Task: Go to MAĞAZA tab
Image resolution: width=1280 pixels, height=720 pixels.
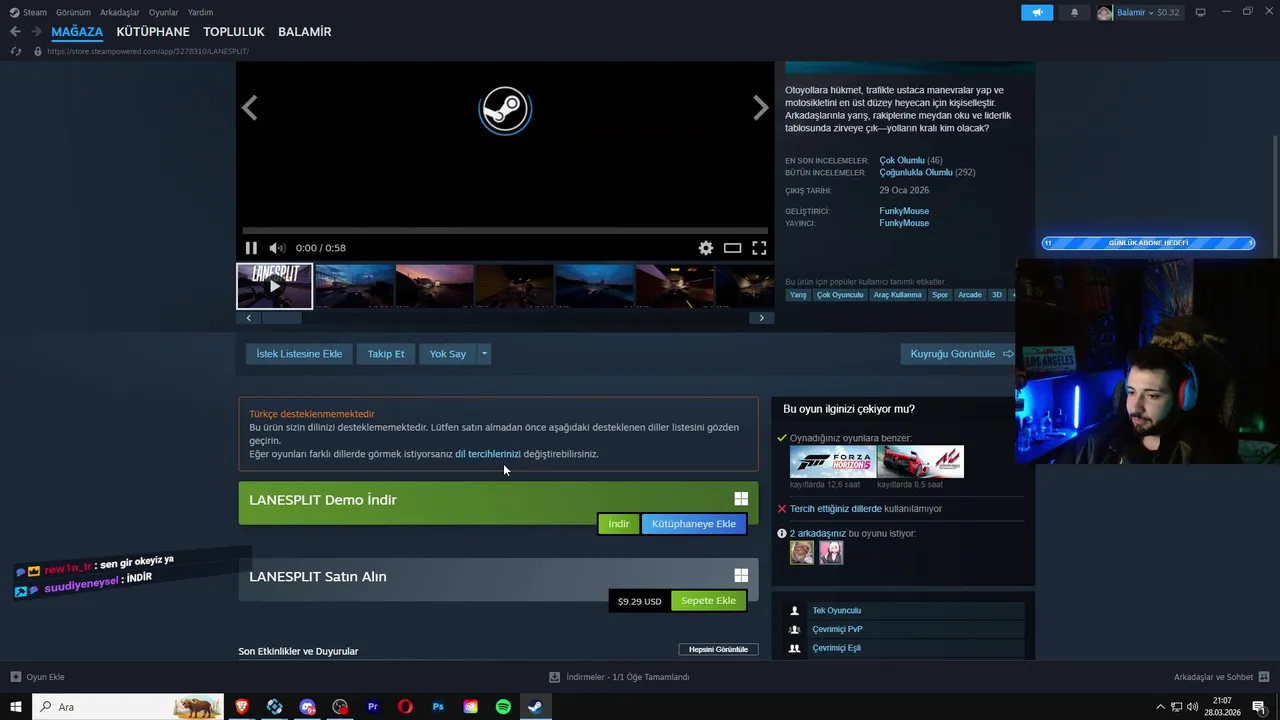Action: point(77,32)
